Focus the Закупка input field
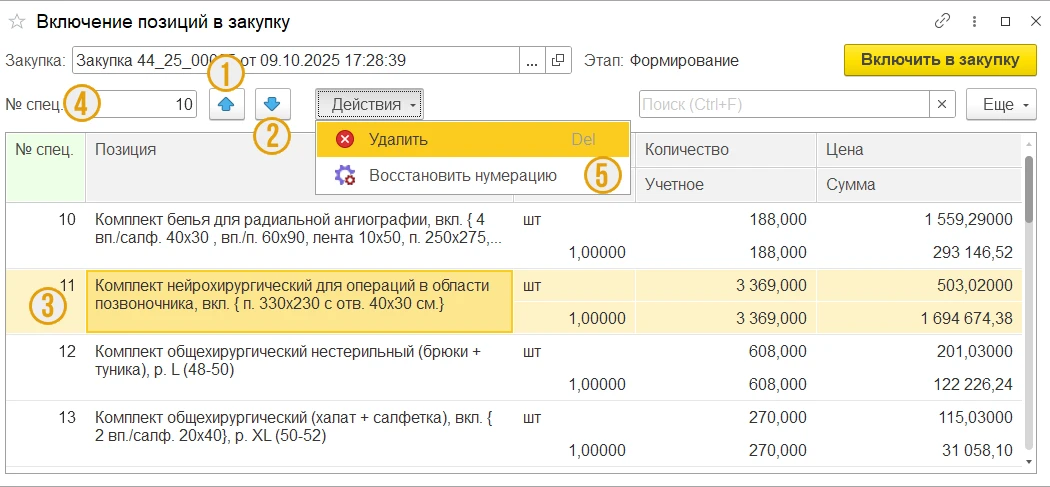Screen dimensions: 1050x487 click(x=295, y=60)
